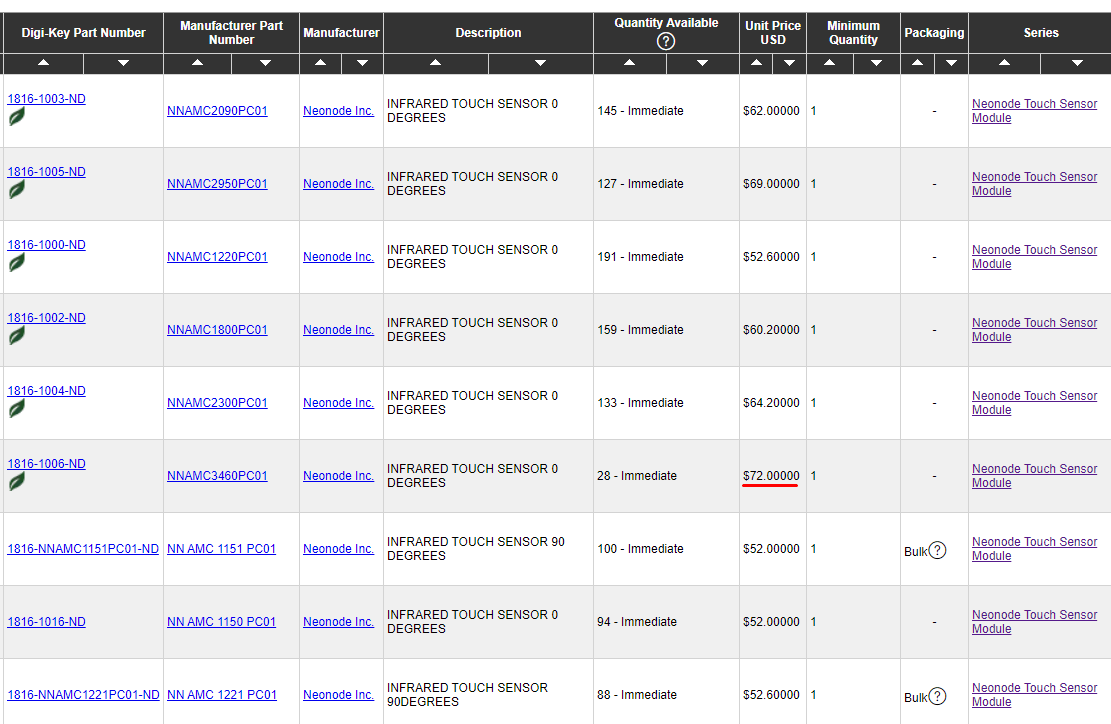Click Neonode Inc. link in NNAMC2090PC01 row

[339, 111]
